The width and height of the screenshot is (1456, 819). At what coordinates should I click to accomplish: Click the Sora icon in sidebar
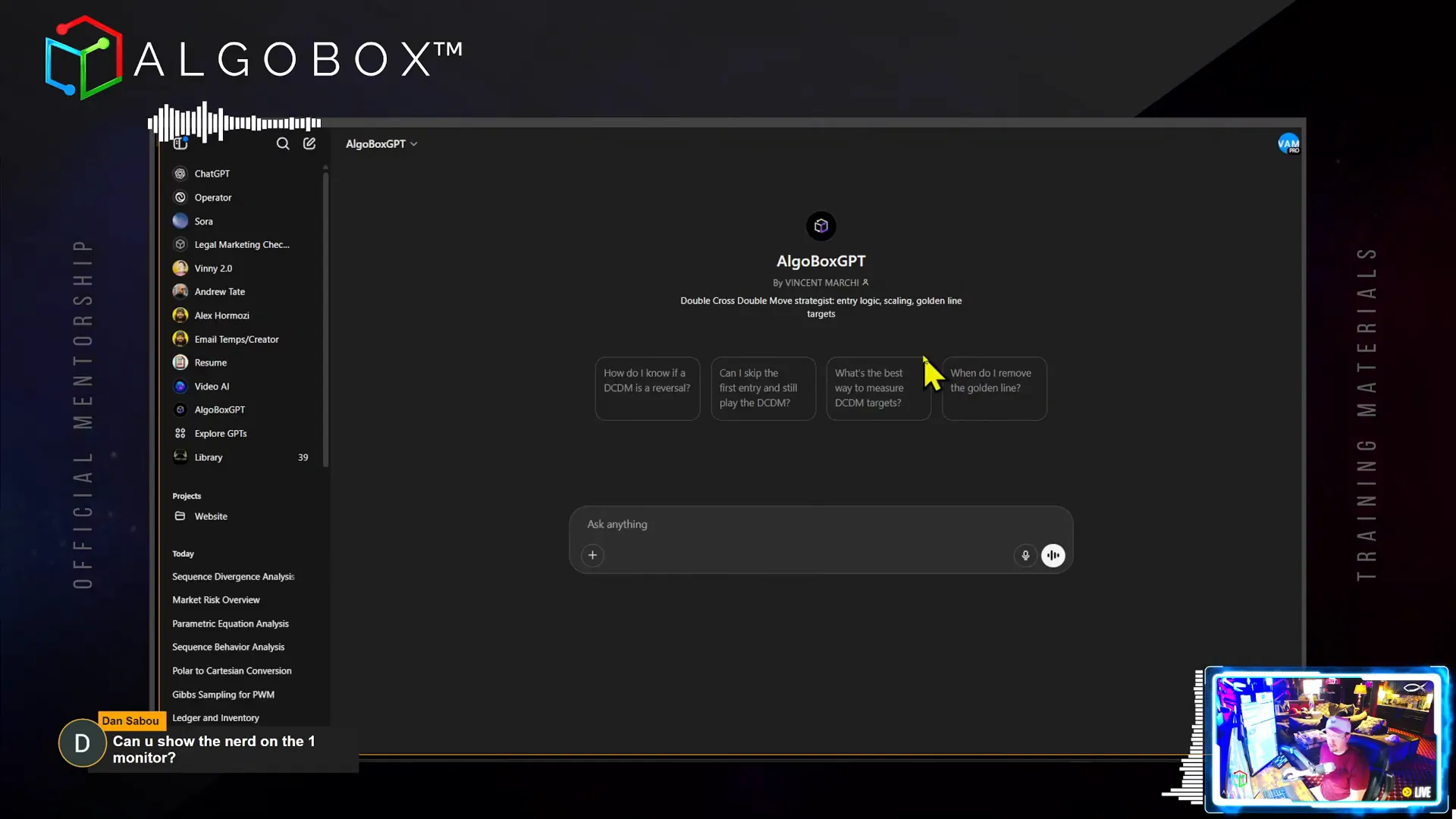[x=180, y=221]
